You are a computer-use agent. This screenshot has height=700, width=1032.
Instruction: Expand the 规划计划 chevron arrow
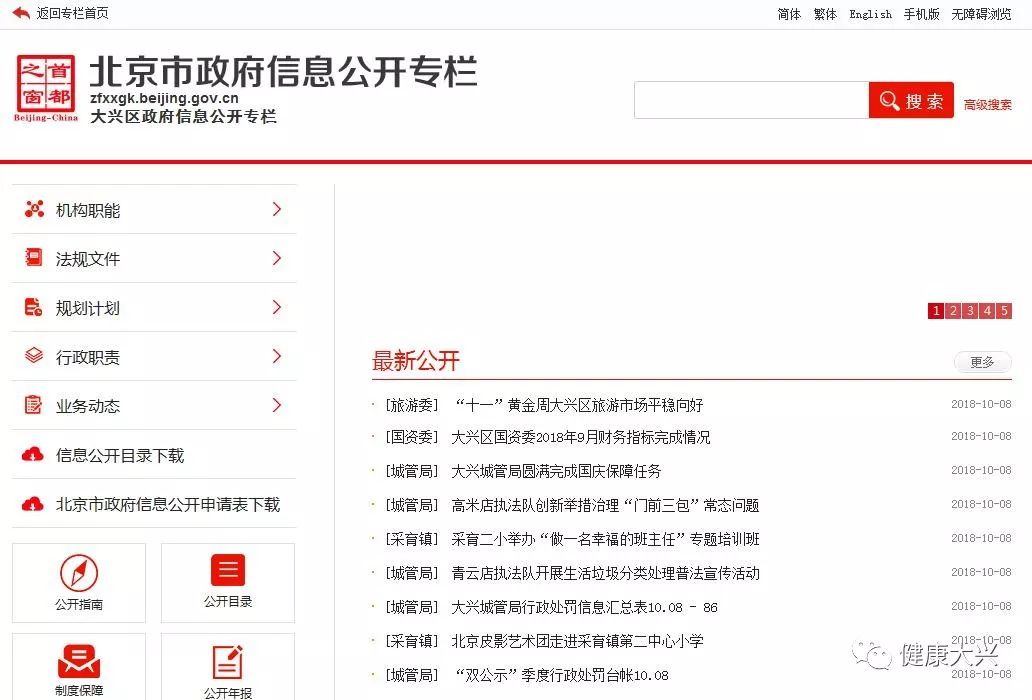point(277,307)
